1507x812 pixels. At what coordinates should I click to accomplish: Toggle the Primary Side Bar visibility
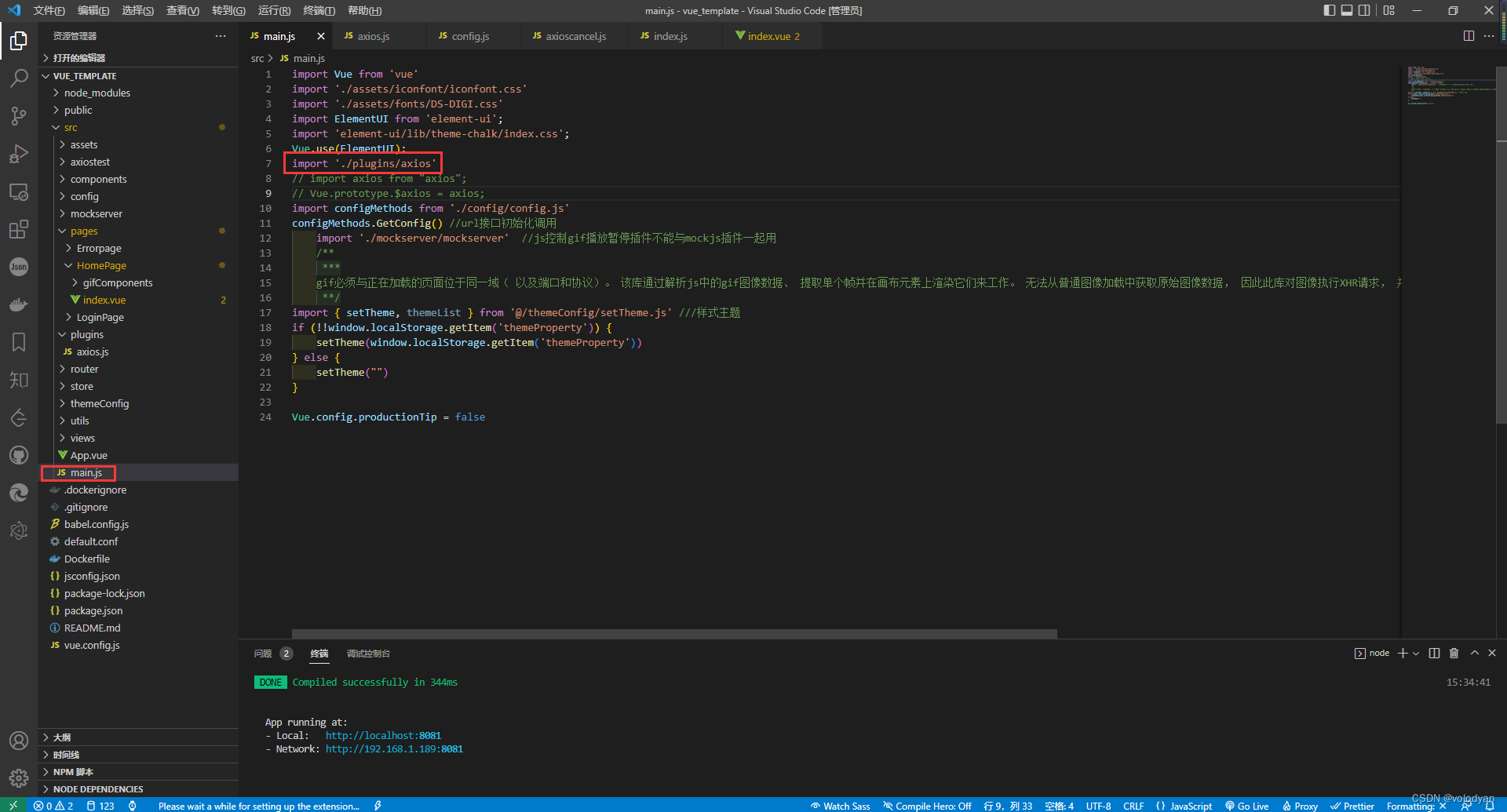pos(1329,10)
